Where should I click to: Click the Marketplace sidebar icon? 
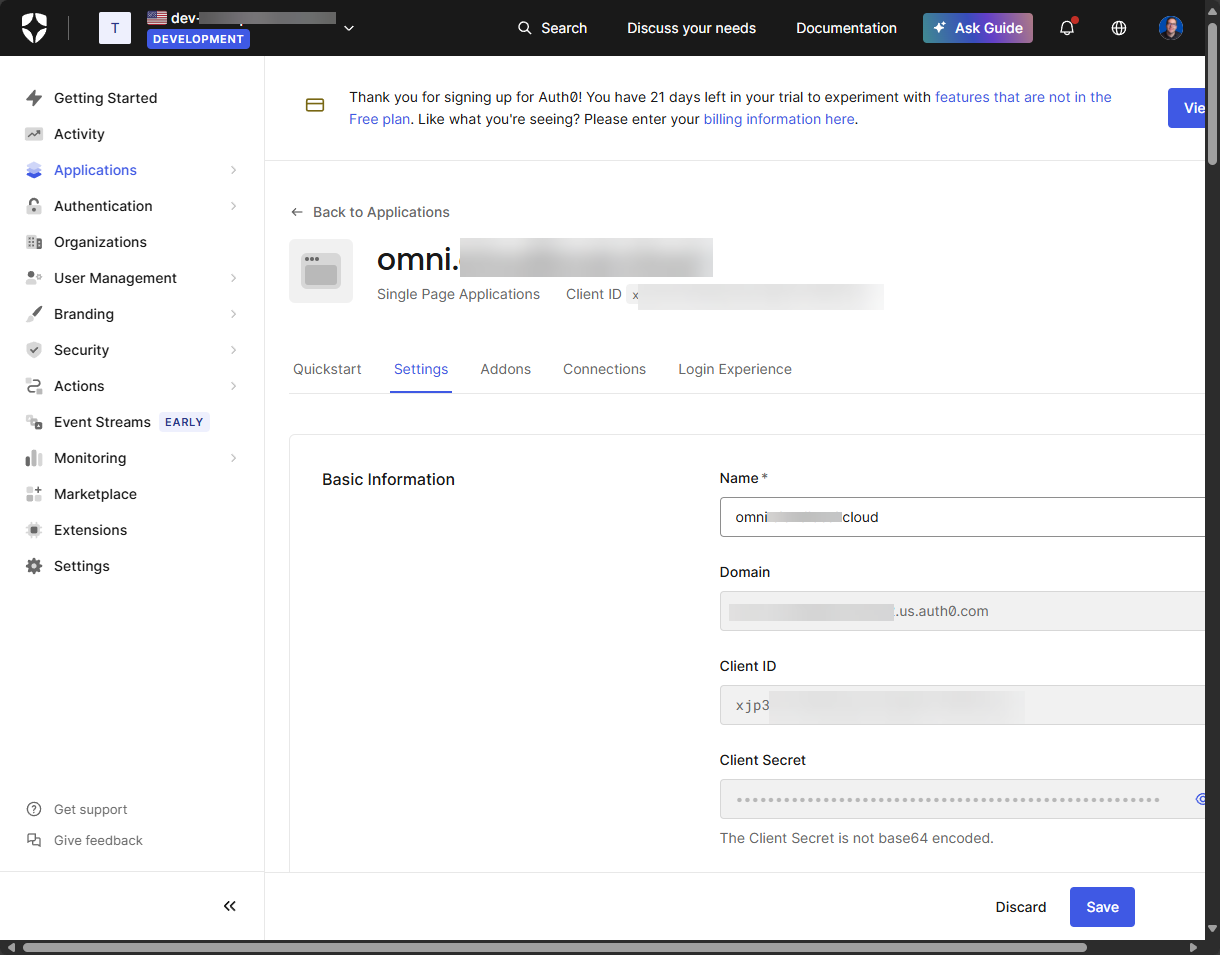coord(34,494)
